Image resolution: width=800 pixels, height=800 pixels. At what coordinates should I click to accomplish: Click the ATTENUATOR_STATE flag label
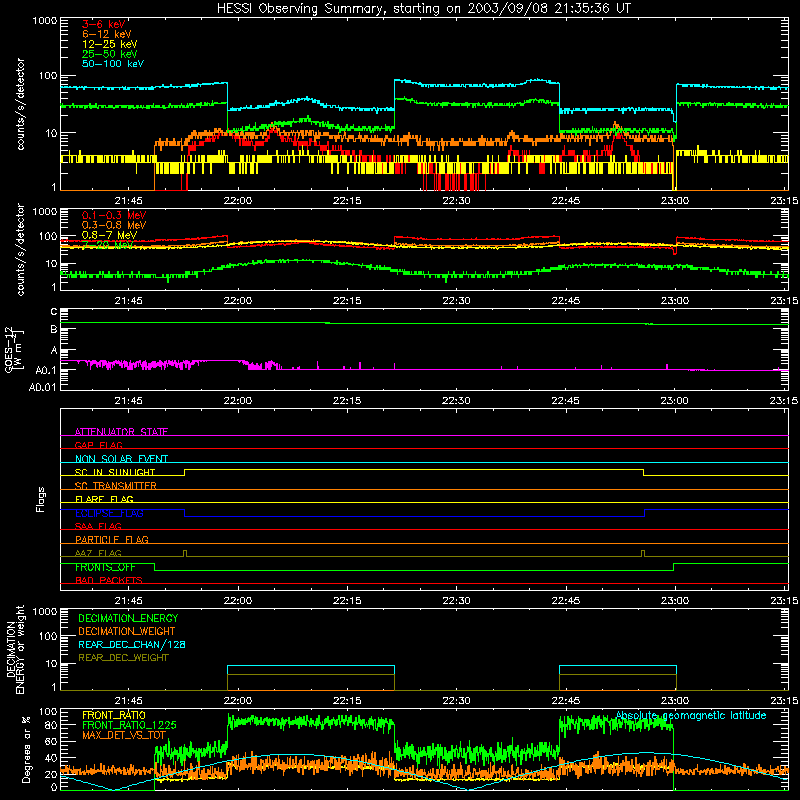pos(121,432)
